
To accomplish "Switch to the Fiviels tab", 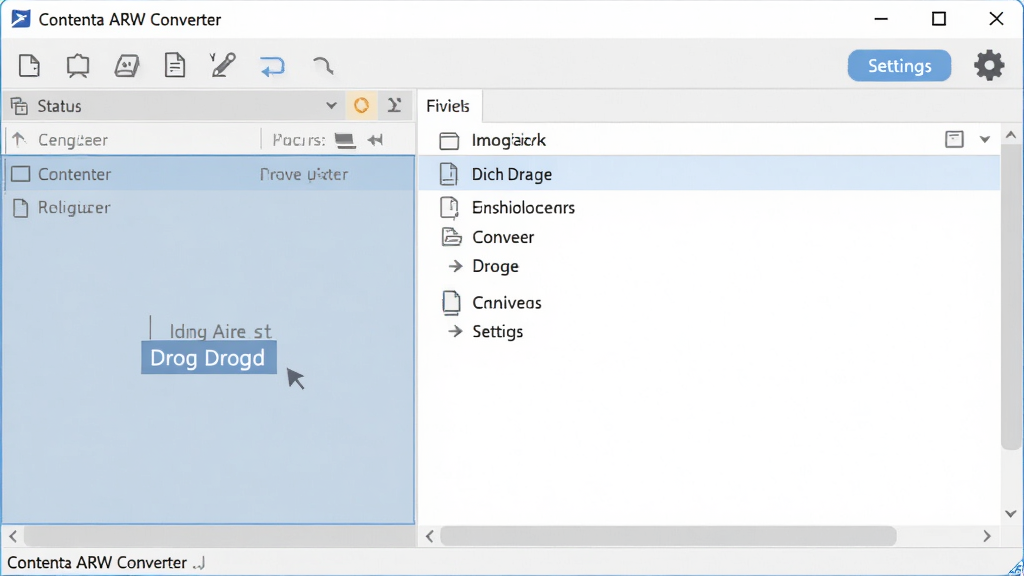I will pos(448,106).
